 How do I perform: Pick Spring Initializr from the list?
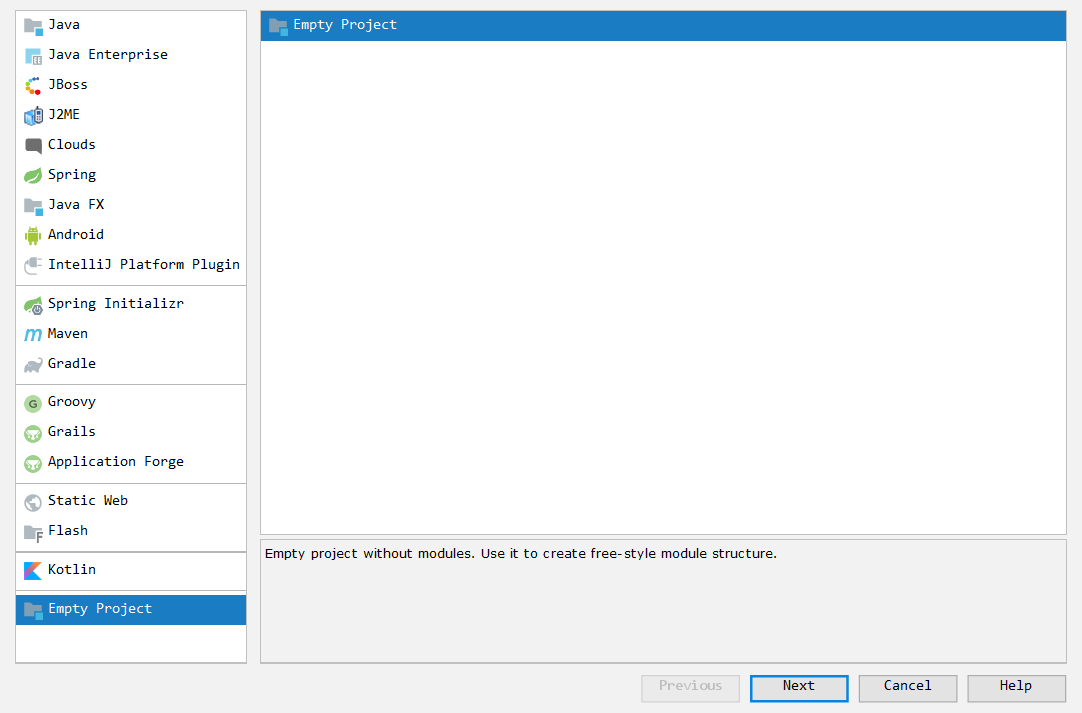tap(115, 304)
